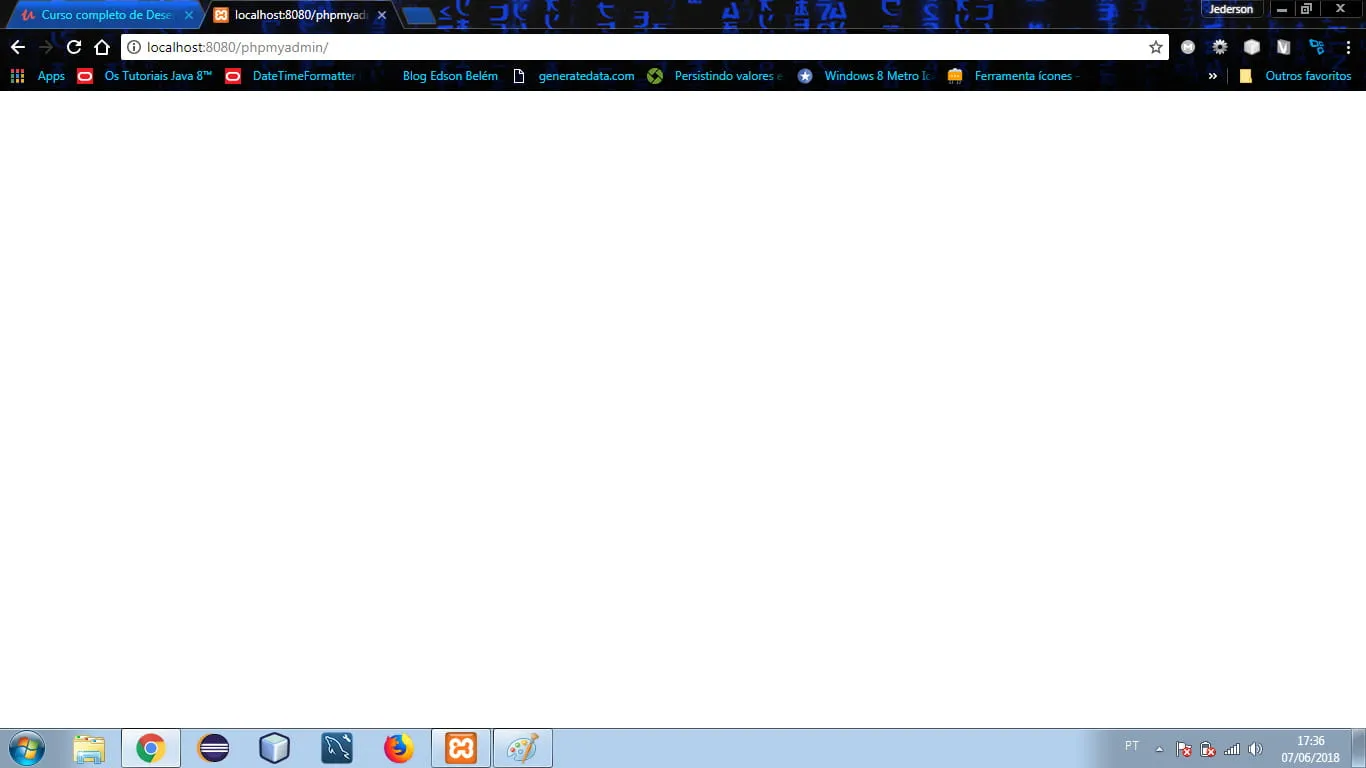The image size is (1366, 768).
Task: Go back to the previous page
Action: click(18, 47)
